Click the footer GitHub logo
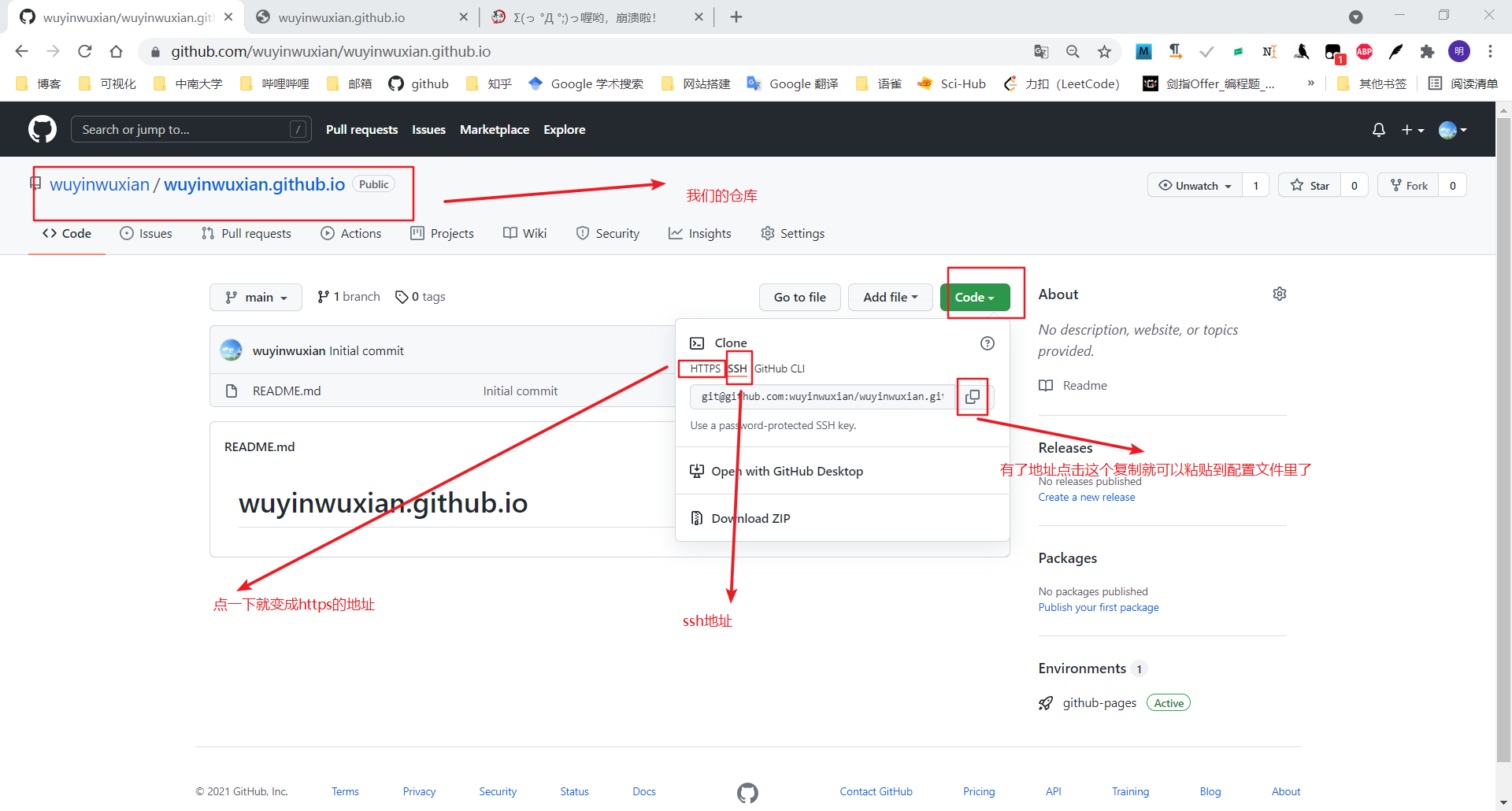 click(x=747, y=793)
